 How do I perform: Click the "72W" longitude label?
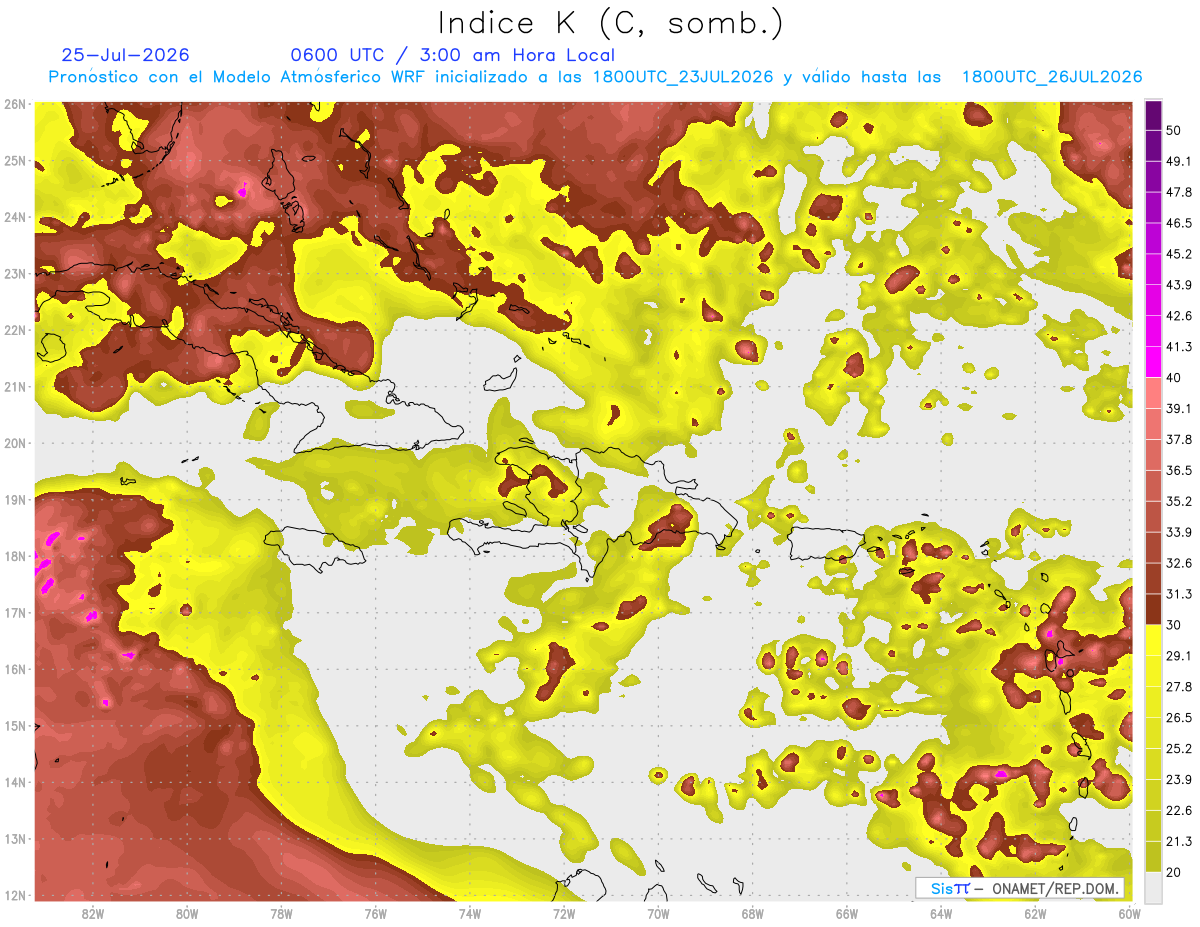(x=564, y=913)
